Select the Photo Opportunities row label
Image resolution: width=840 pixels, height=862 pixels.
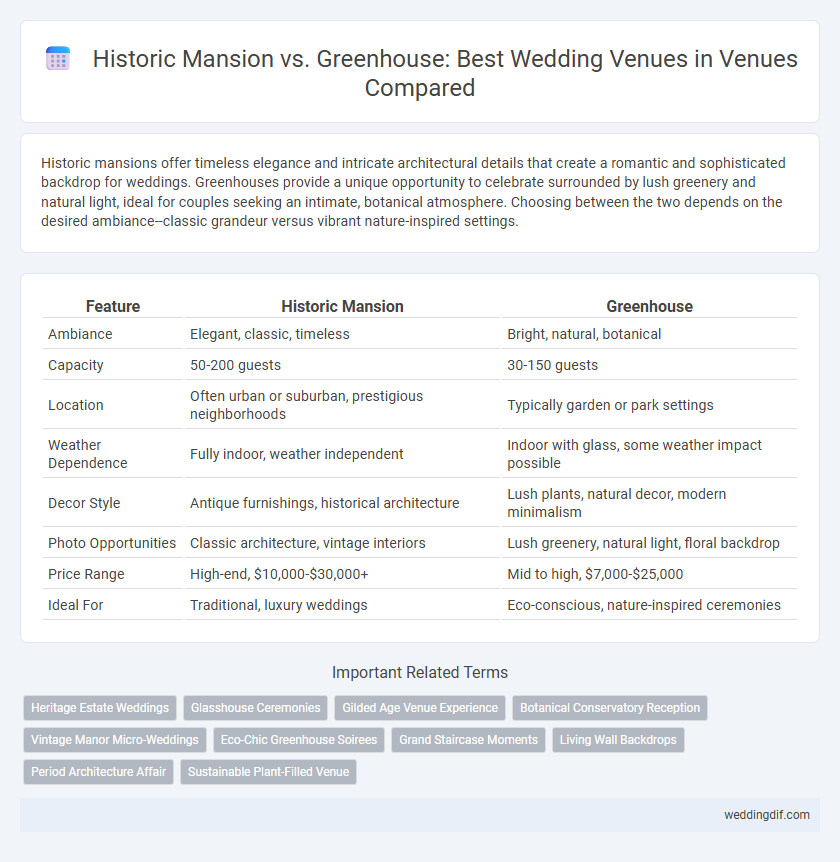click(x=112, y=543)
